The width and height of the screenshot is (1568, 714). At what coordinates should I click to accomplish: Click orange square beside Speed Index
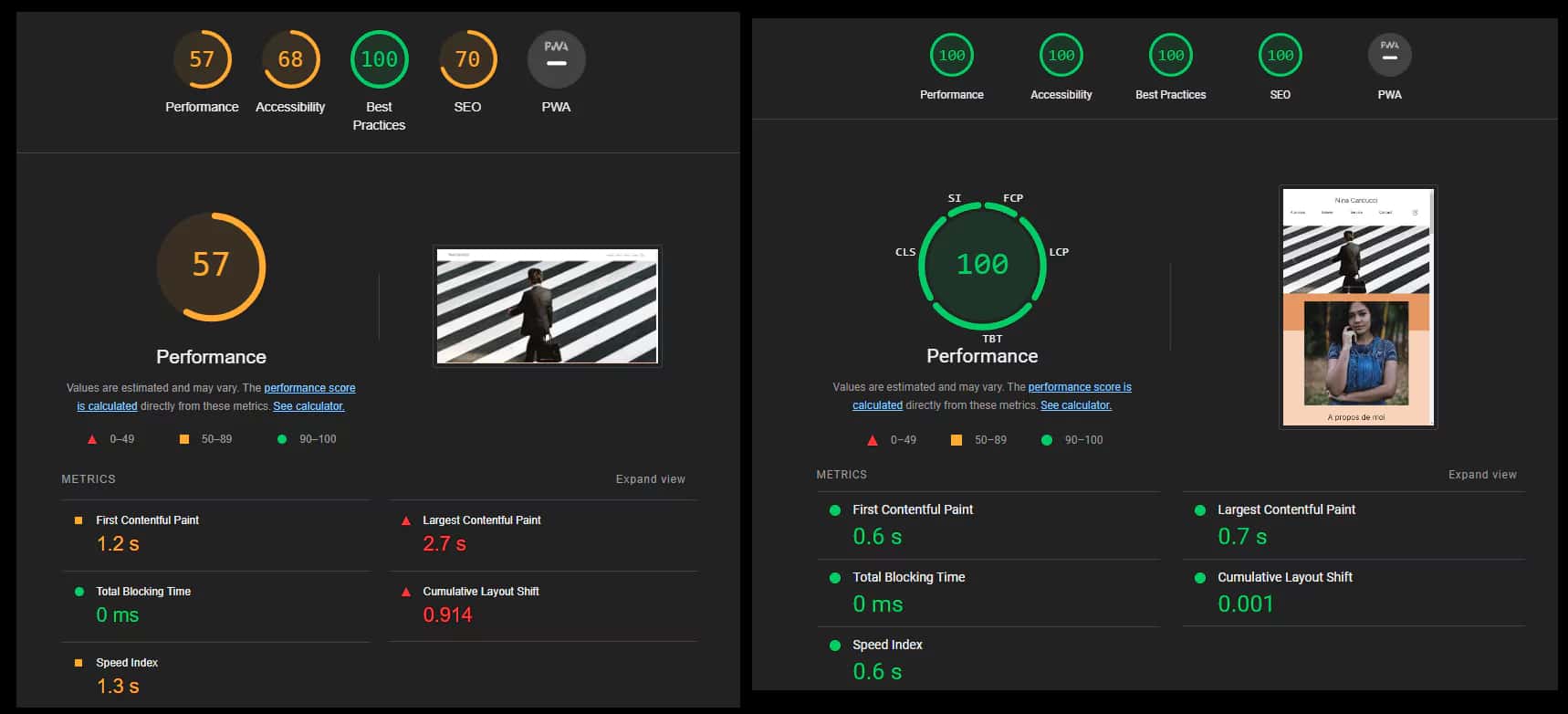(x=78, y=663)
